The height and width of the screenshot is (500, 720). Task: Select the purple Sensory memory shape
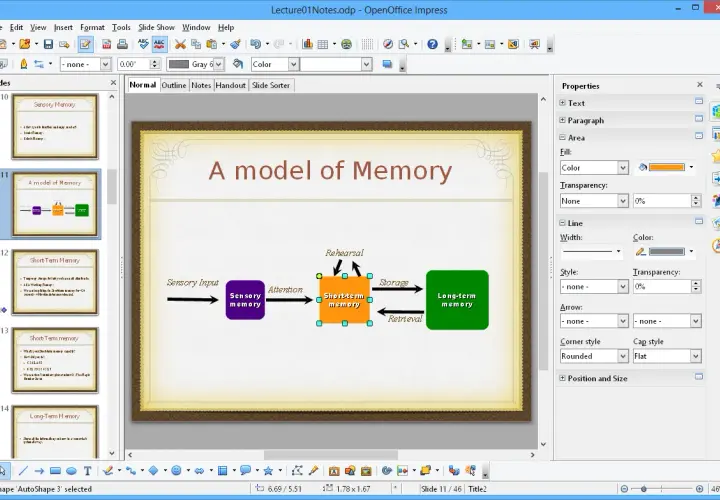(x=245, y=300)
